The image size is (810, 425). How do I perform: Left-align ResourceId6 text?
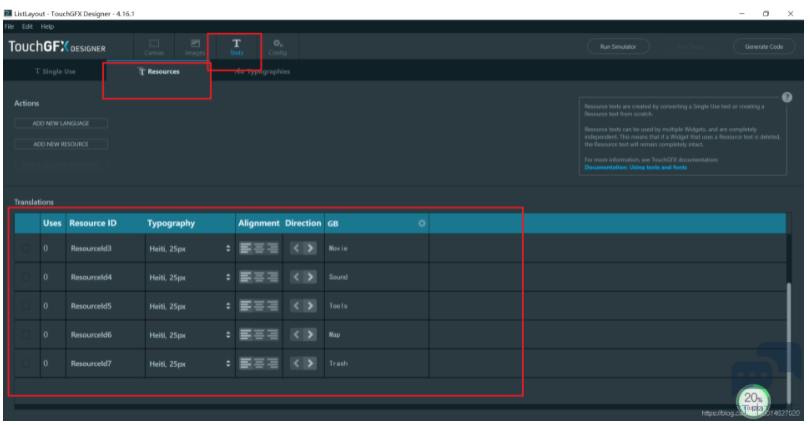[x=245, y=335]
